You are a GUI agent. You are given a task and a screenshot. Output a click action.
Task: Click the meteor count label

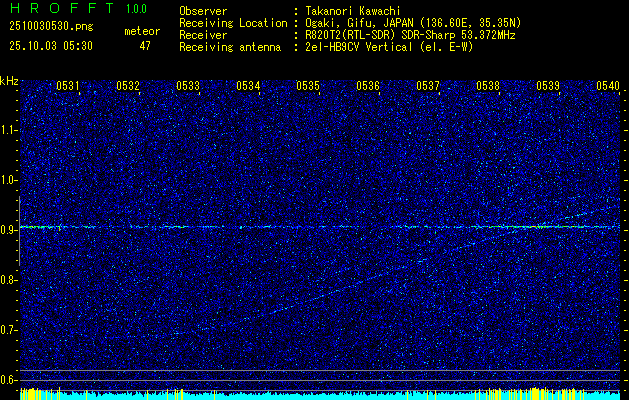142,31
